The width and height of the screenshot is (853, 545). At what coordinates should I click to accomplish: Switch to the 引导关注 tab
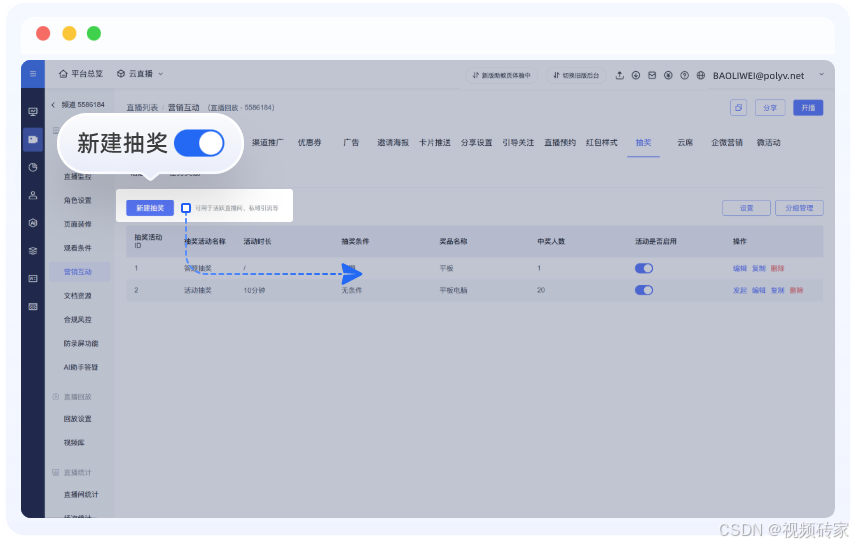518,143
